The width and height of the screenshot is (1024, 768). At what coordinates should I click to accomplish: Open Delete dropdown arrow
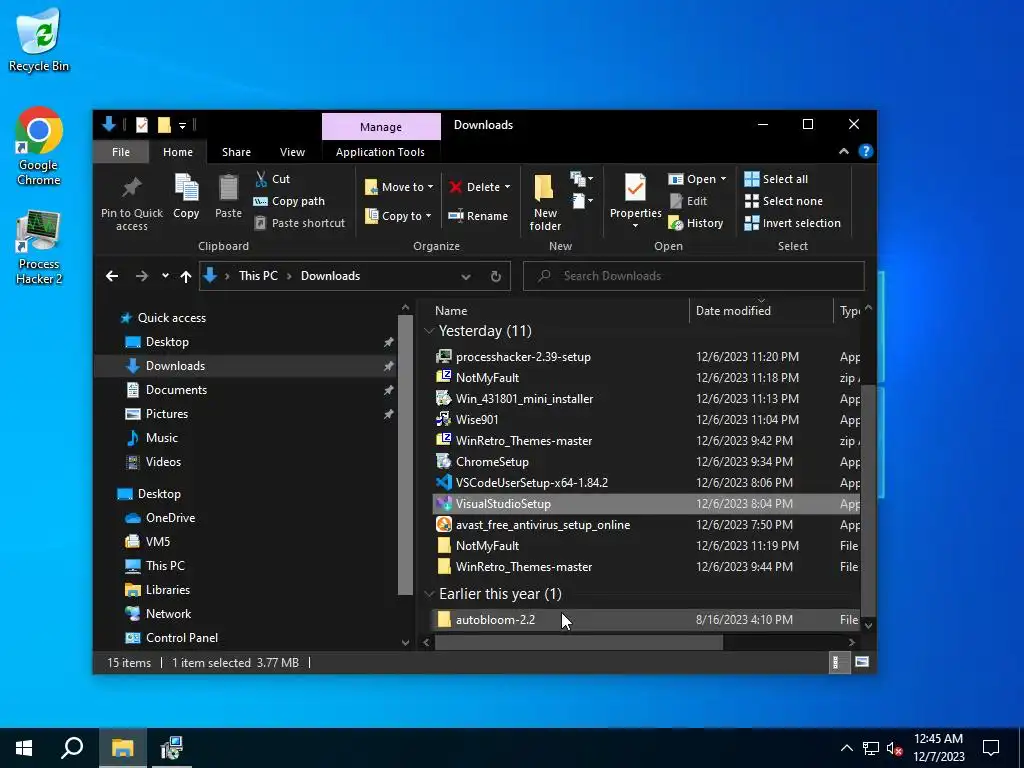pyautogui.click(x=507, y=187)
